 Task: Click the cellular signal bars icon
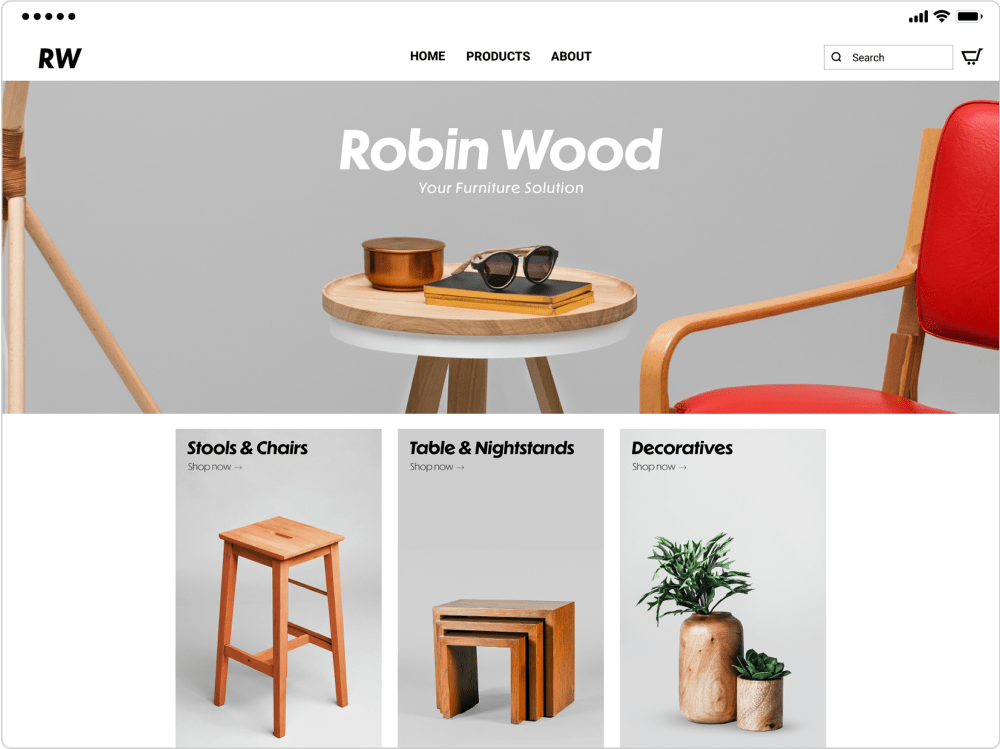[918, 17]
